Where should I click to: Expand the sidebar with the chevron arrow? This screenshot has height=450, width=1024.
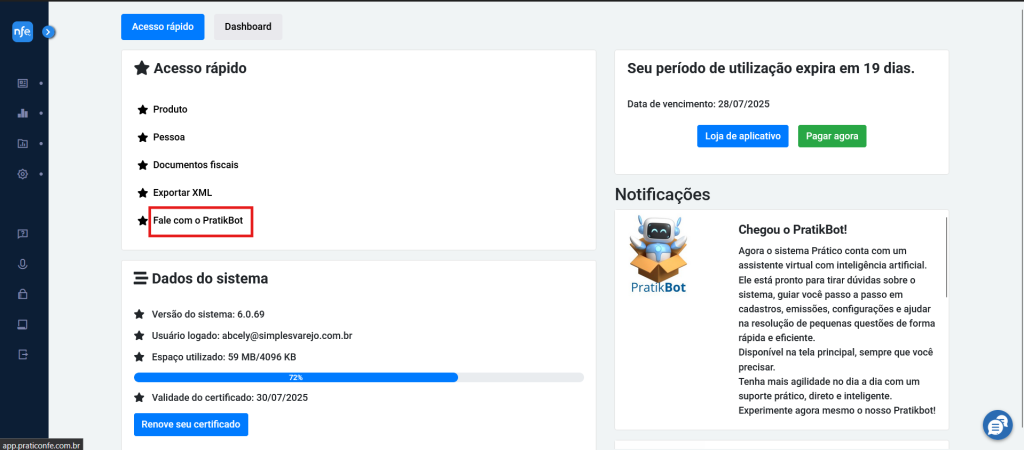pos(49,31)
